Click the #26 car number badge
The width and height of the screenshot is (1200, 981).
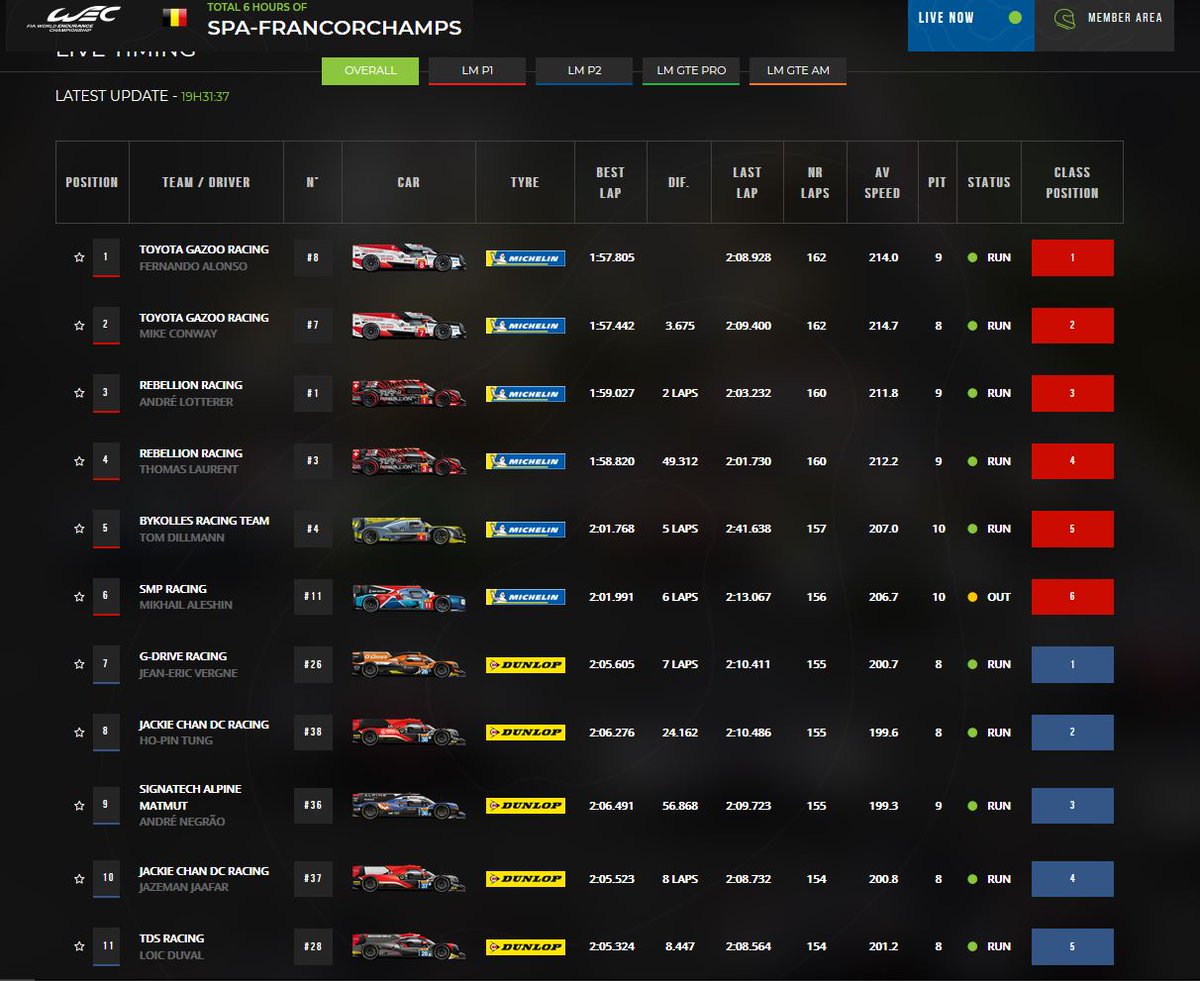coord(313,665)
